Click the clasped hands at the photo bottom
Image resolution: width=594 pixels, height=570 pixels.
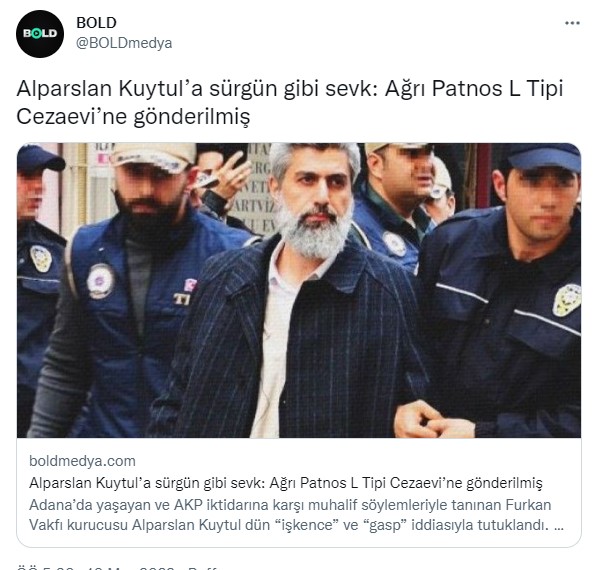point(432,420)
